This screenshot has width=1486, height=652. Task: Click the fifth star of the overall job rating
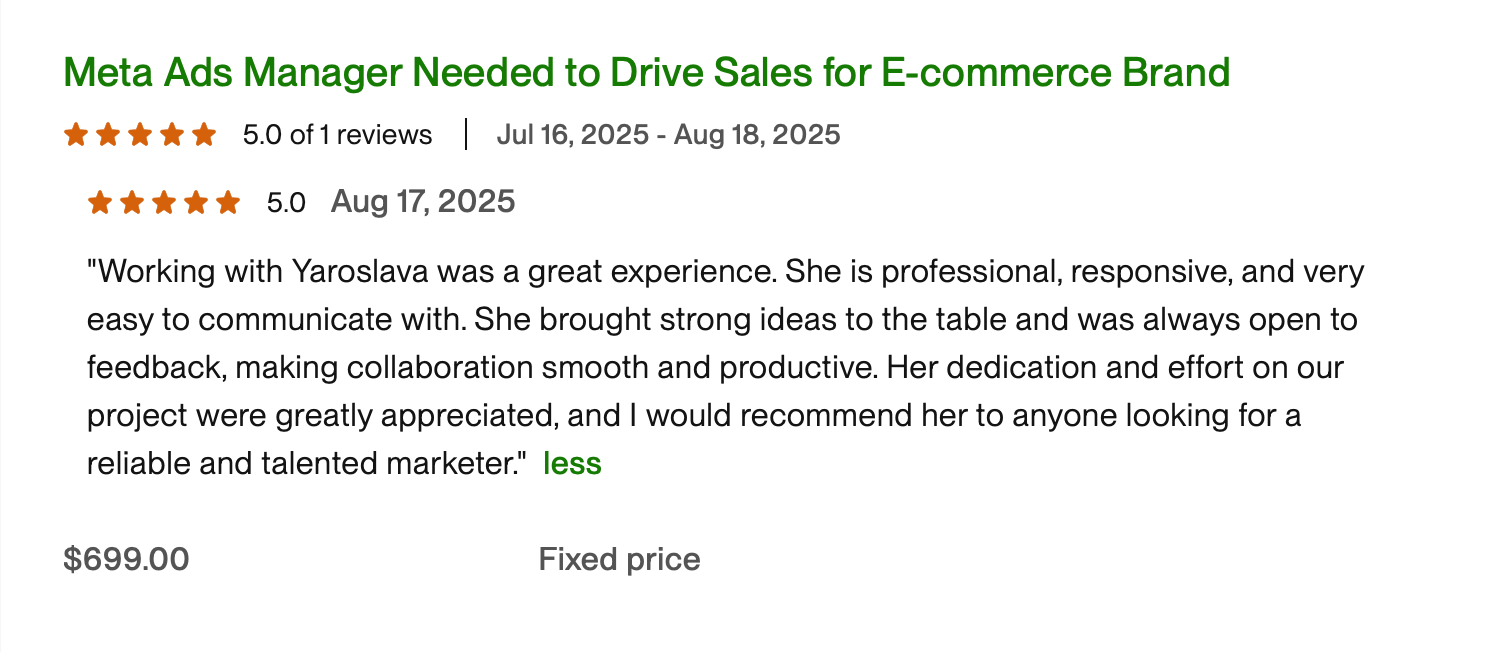click(x=203, y=134)
